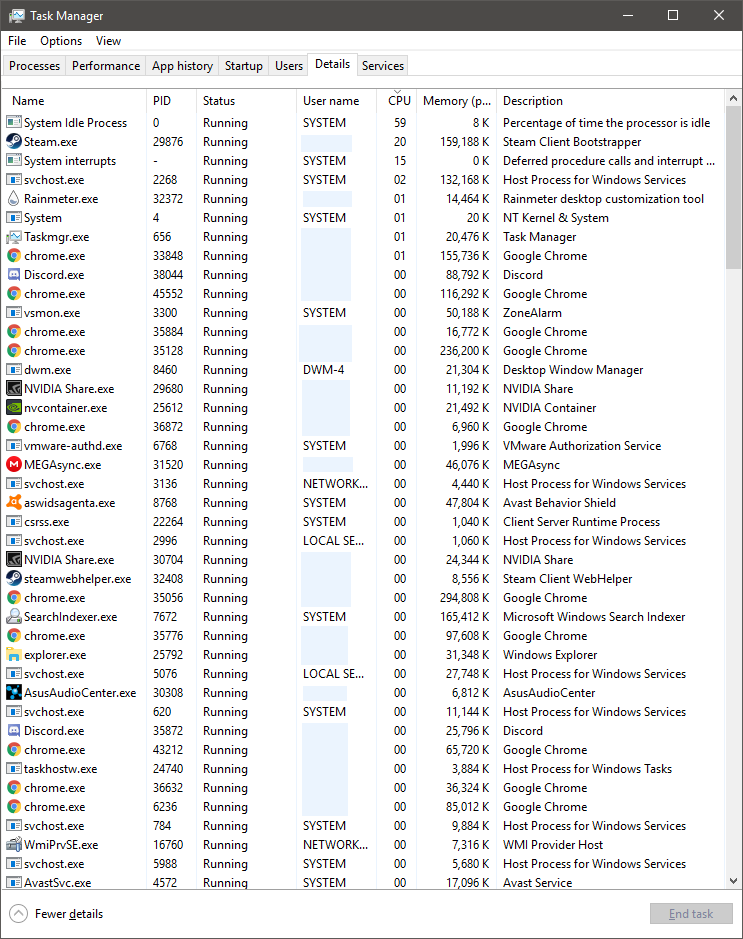This screenshot has height=939, width=743.
Task: Select svchost.exe row with PID 2268
Action: pyautogui.click(x=364, y=180)
